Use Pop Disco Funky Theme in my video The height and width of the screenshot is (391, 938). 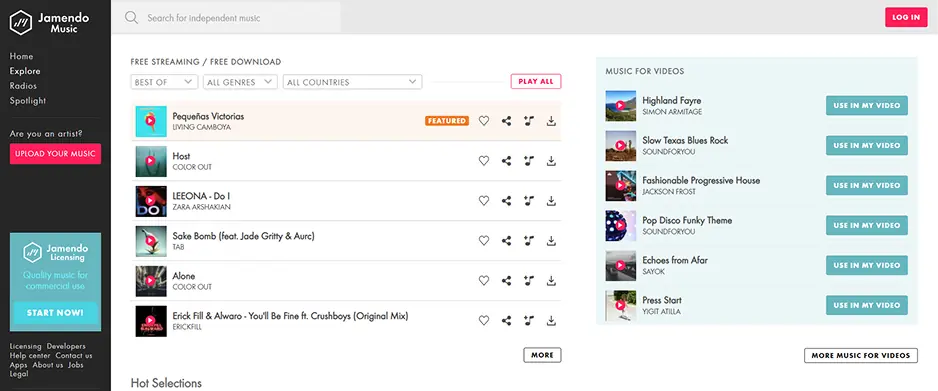click(x=867, y=225)
